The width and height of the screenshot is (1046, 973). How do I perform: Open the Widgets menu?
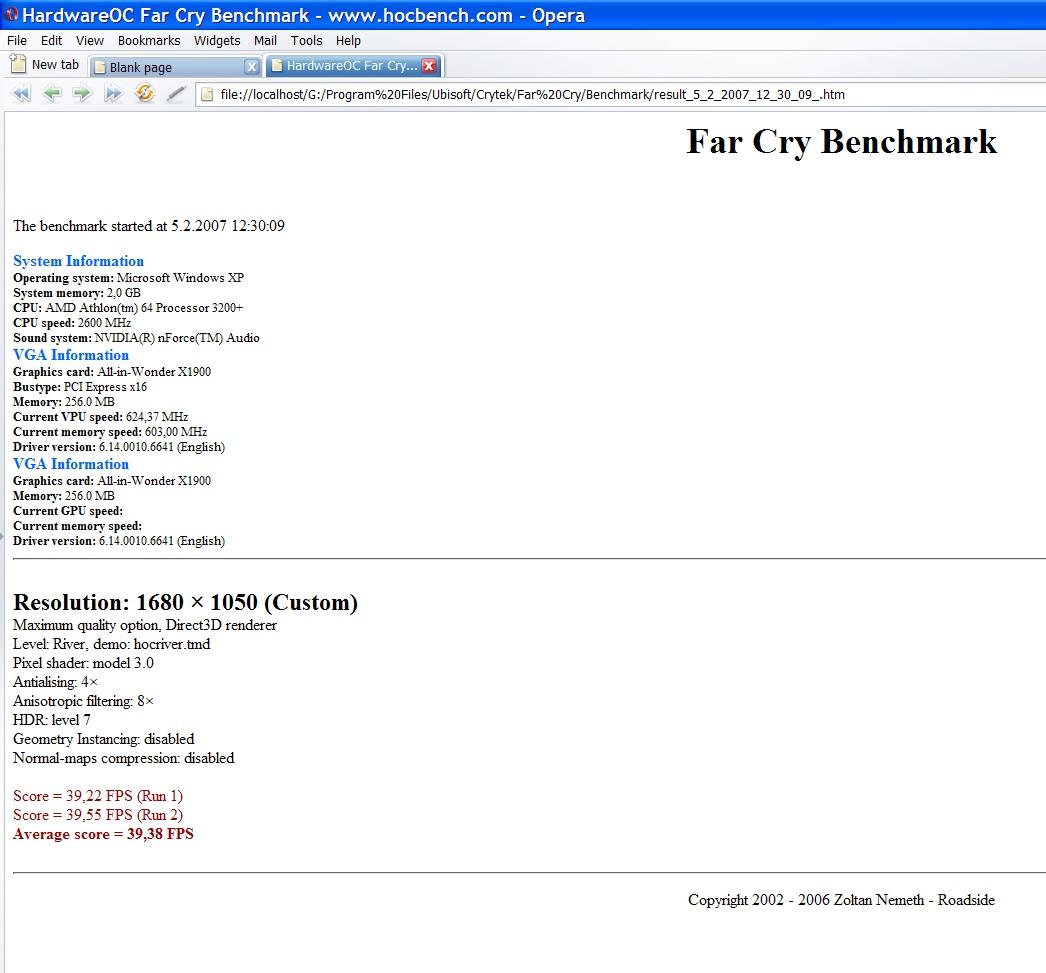coord(217,41)
